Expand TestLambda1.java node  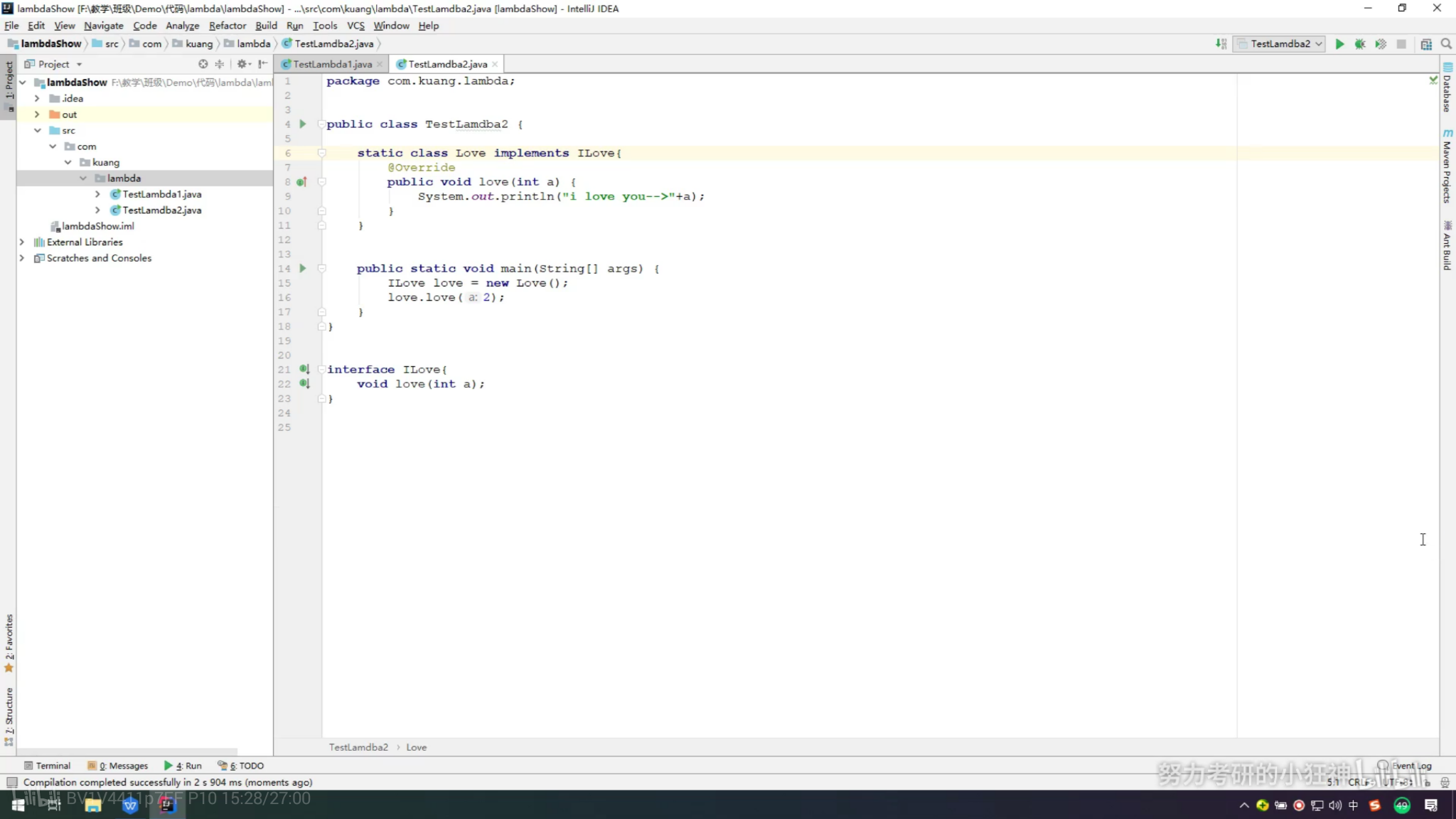(x=98, y=194)
